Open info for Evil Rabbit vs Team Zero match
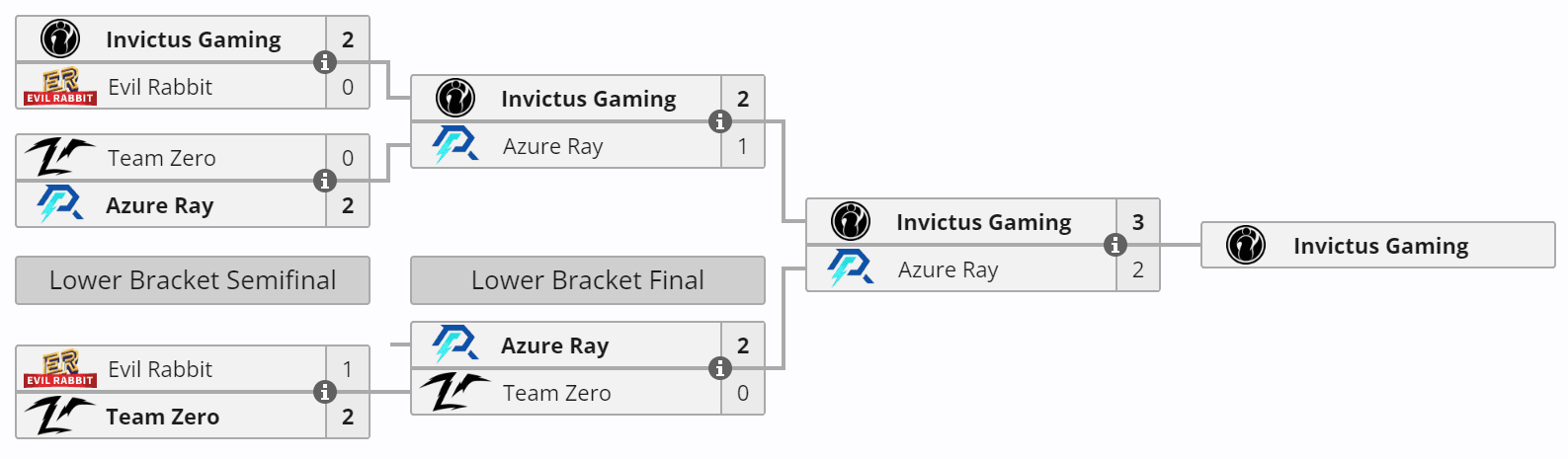The width and height of the screenshot is (1568, 459). (325, 392)
